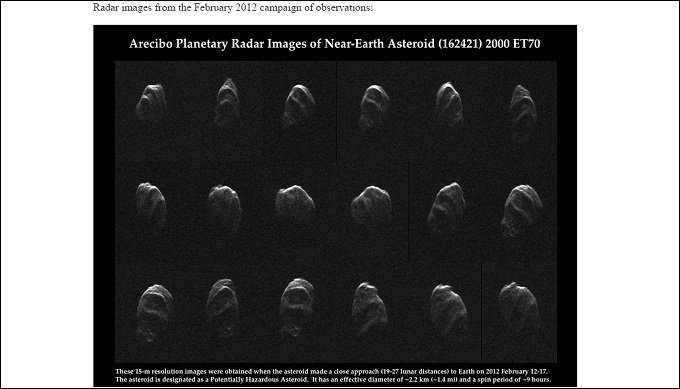Screen dimensions: 680x389
Task: Select the fourth asteroid frame in the middle row
Action: click(371, 205)
